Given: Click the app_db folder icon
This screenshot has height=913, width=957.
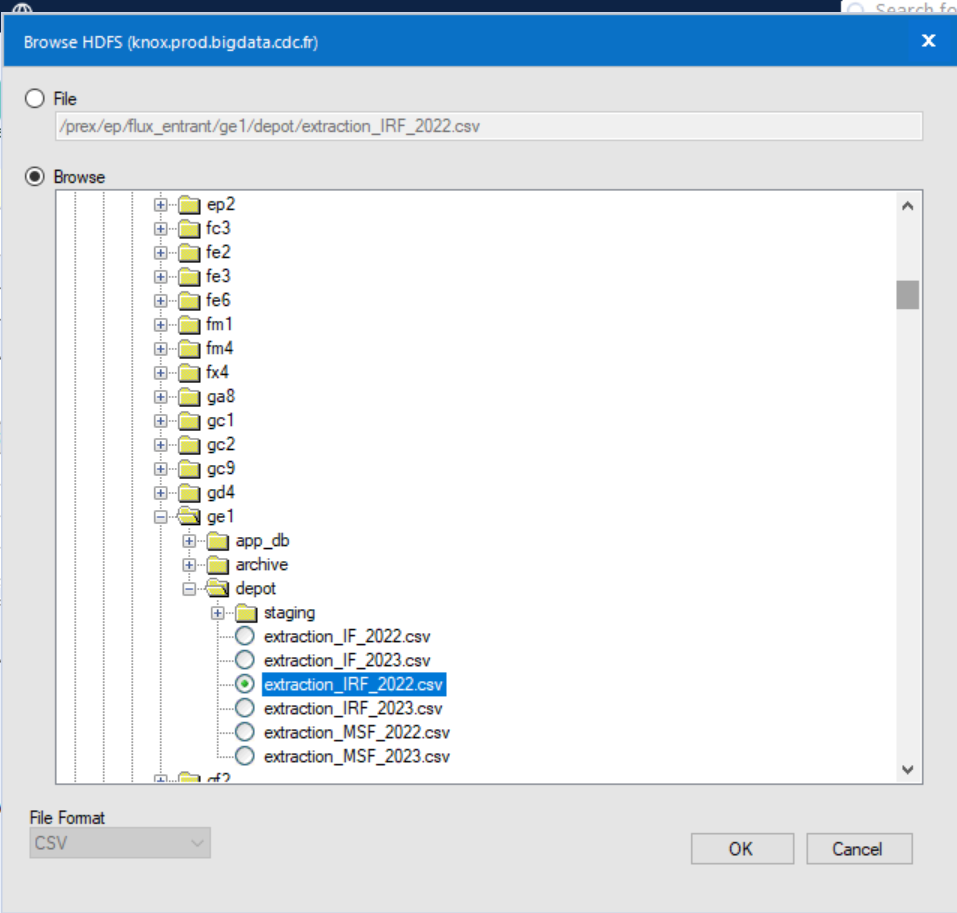Looking at the screenshot, I should coord(216,540).
